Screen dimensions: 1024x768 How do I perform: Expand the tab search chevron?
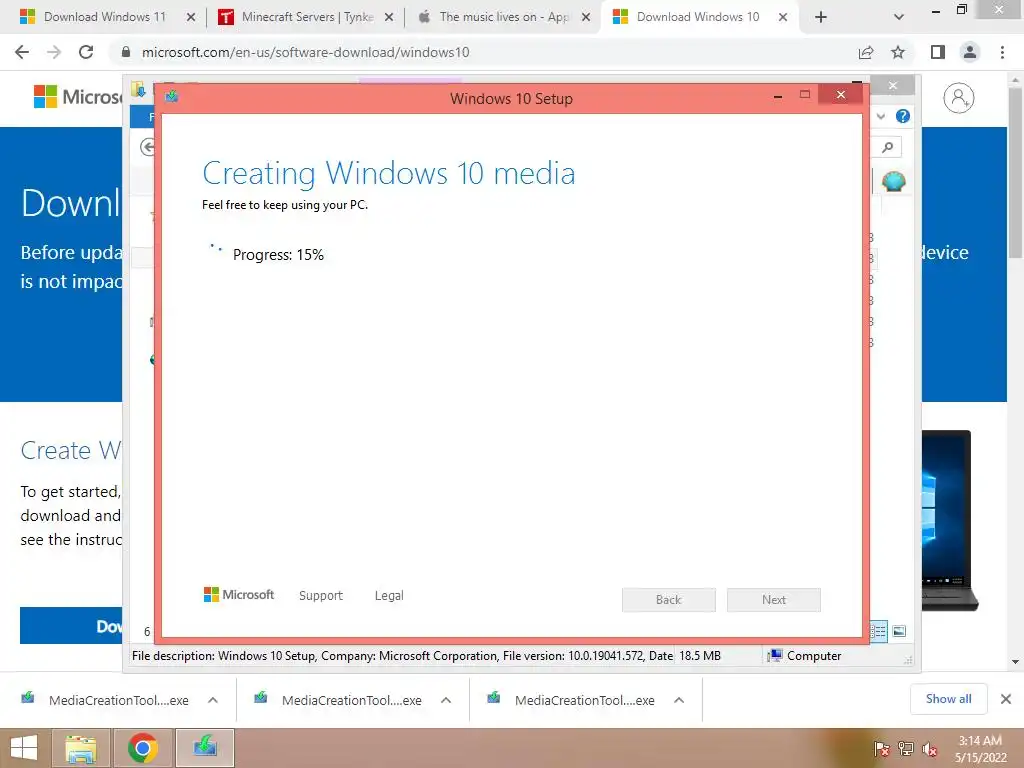pos(899,17)
